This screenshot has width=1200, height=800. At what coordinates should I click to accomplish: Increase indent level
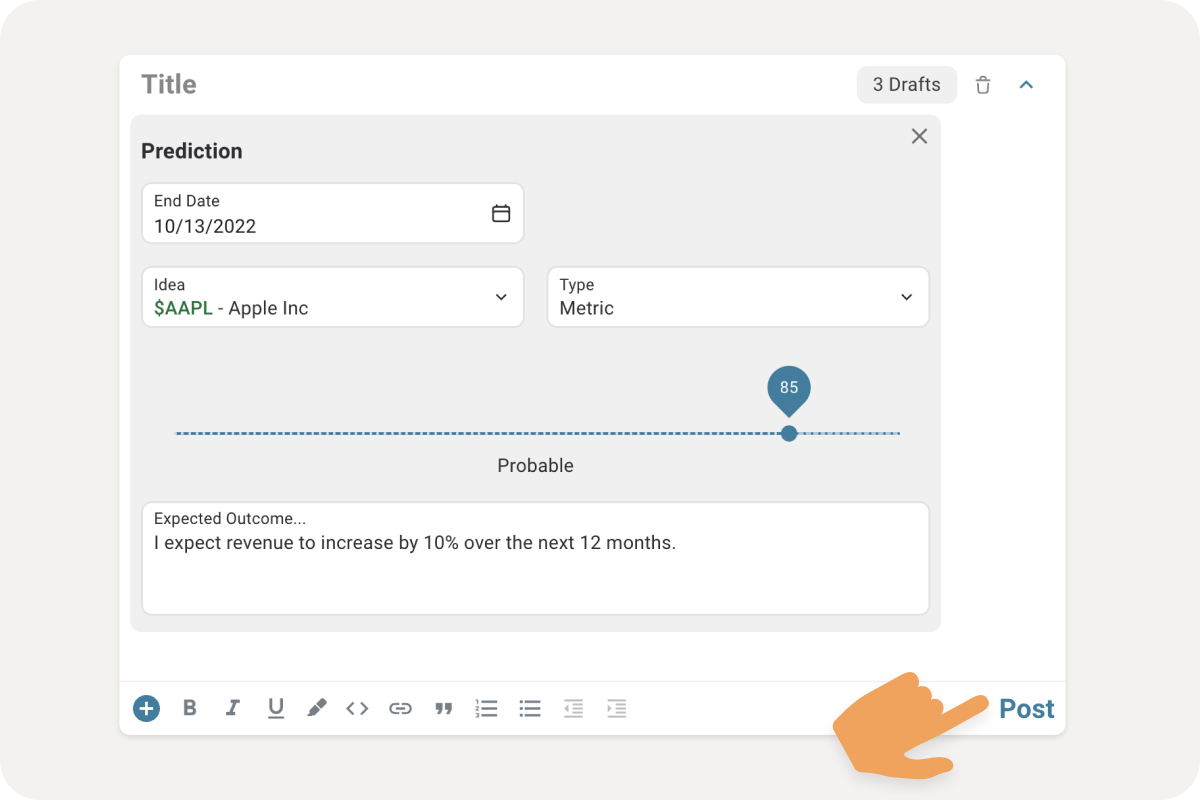616,708
